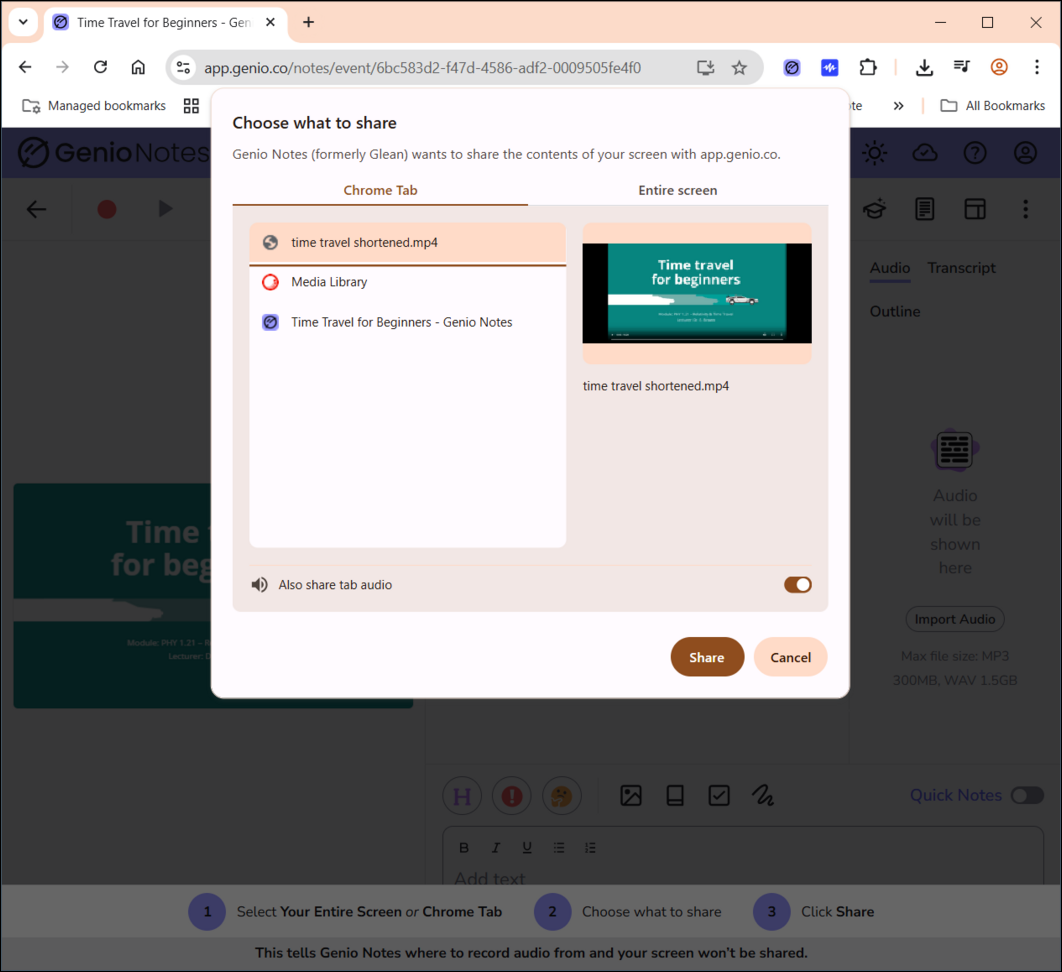This screenshot has width=1062, height=972.
Task: Switch to the Entire screen tab
Action: tap(677, 190)
